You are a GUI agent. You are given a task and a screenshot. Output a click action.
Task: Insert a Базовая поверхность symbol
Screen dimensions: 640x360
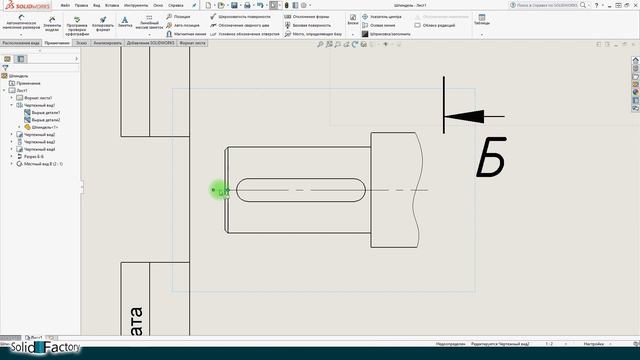308,25
